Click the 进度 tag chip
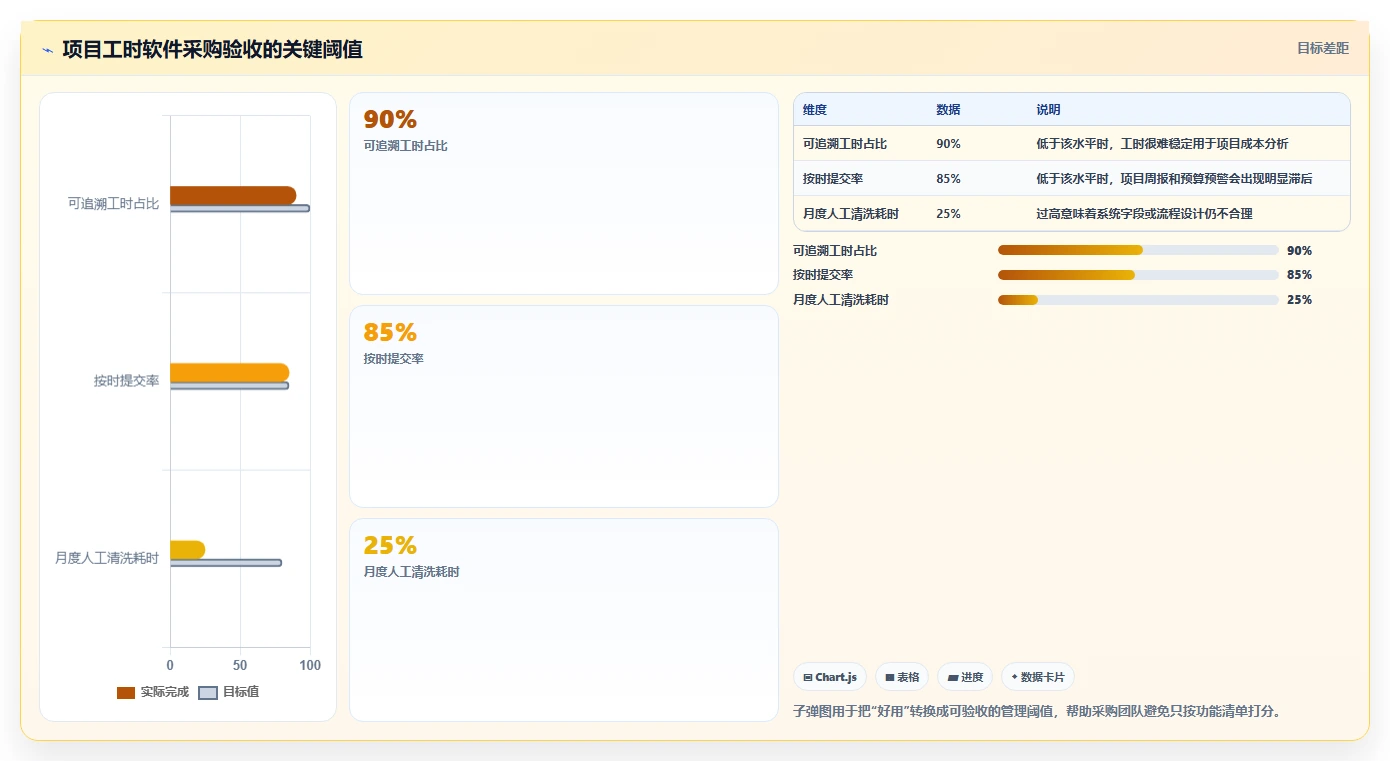 coord(965,677)
